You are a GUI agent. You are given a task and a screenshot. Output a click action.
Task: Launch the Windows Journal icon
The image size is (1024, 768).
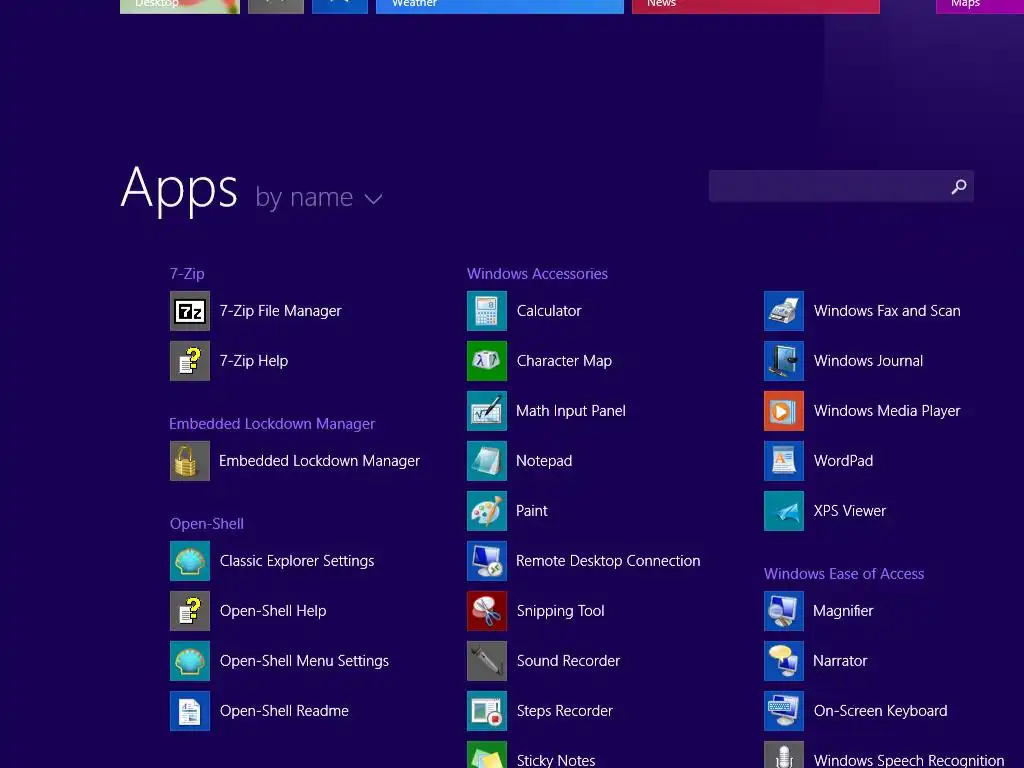[x=784, y=360]
